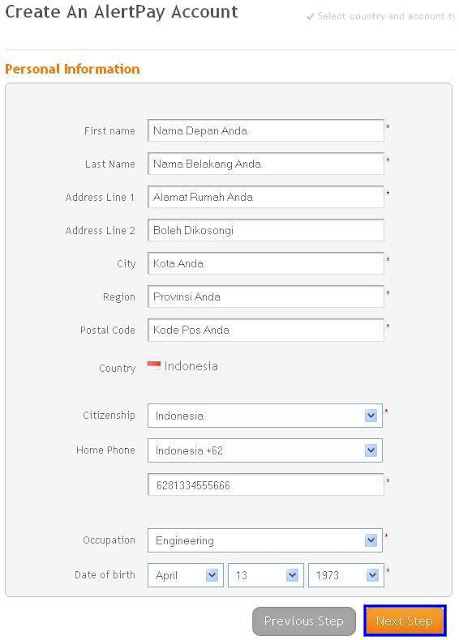459x640 pixels.
Task: Click the Previous Step button
Action: click(x=304, y=621)
